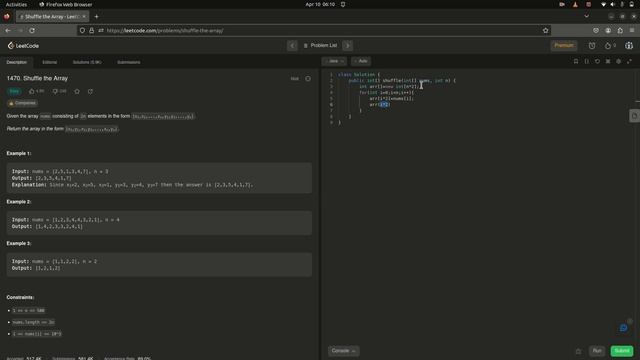Image resolution: width=640 pixels, height=360 pixels.
Task: Click line 6 code in editor
Action: (380, 104)
